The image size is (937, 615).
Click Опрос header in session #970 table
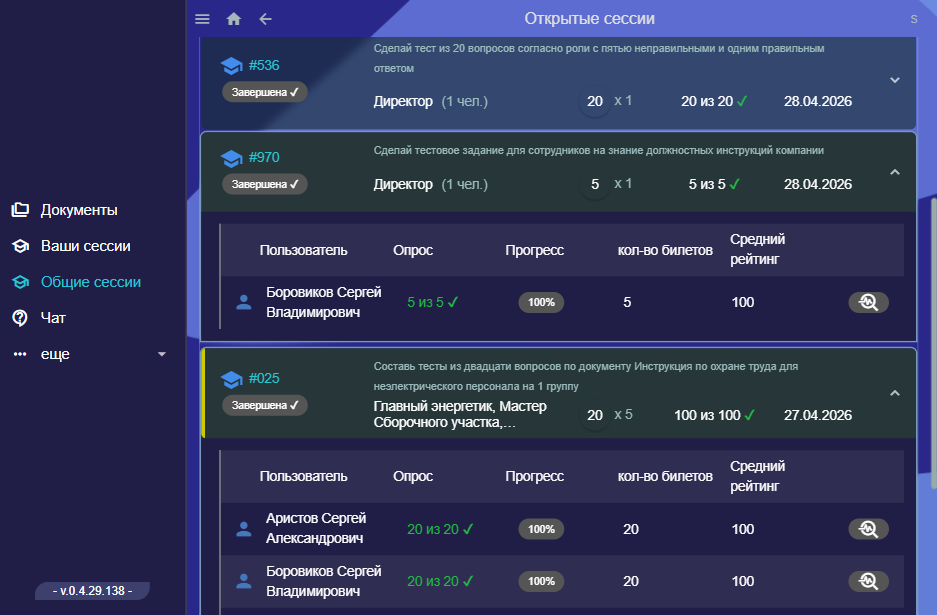413,250
